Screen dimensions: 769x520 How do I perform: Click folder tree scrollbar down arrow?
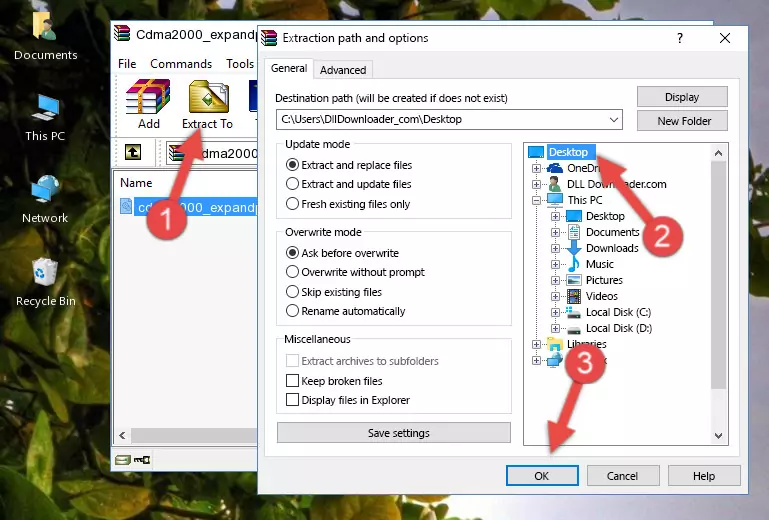pos(718,436)
